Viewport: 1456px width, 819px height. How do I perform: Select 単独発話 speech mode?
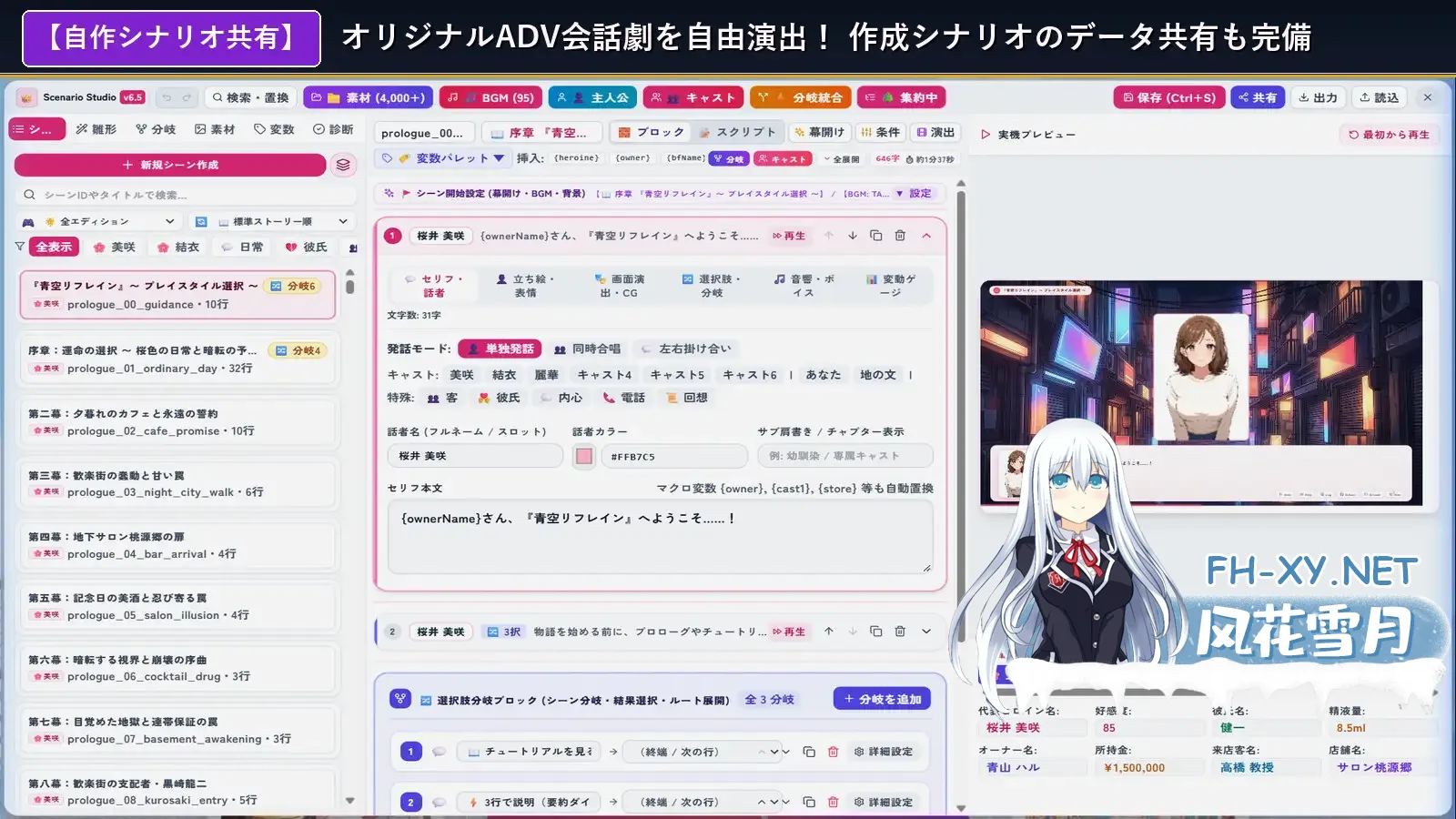click(x=500, y=349)
